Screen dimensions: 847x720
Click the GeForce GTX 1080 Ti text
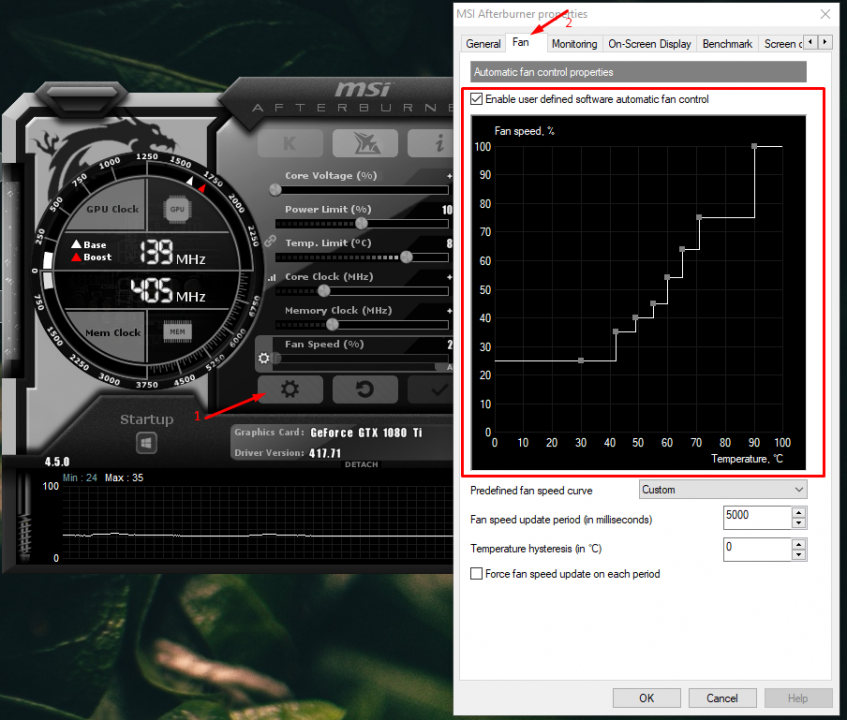click(366, 433)
